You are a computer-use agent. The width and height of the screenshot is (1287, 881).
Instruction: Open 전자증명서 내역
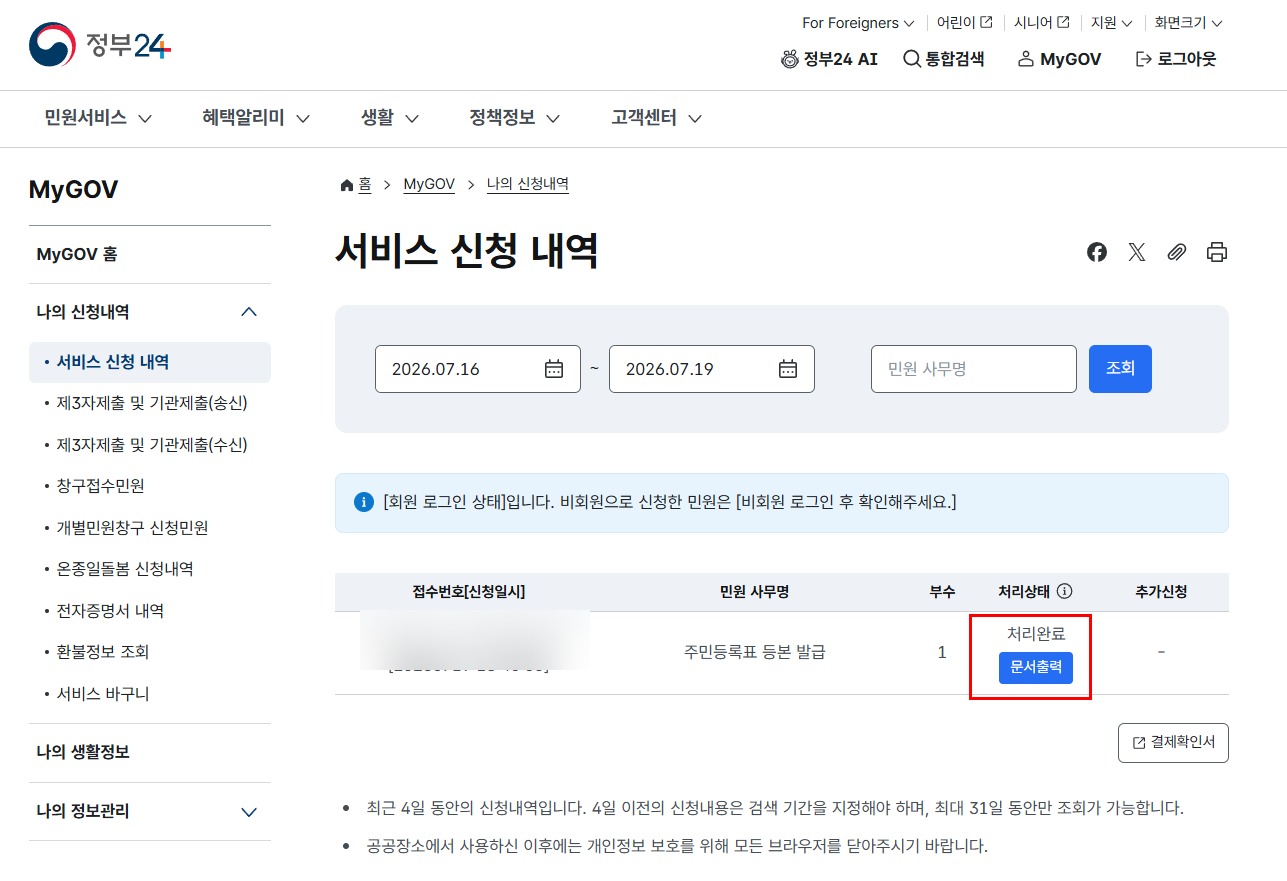coord(110,610)
